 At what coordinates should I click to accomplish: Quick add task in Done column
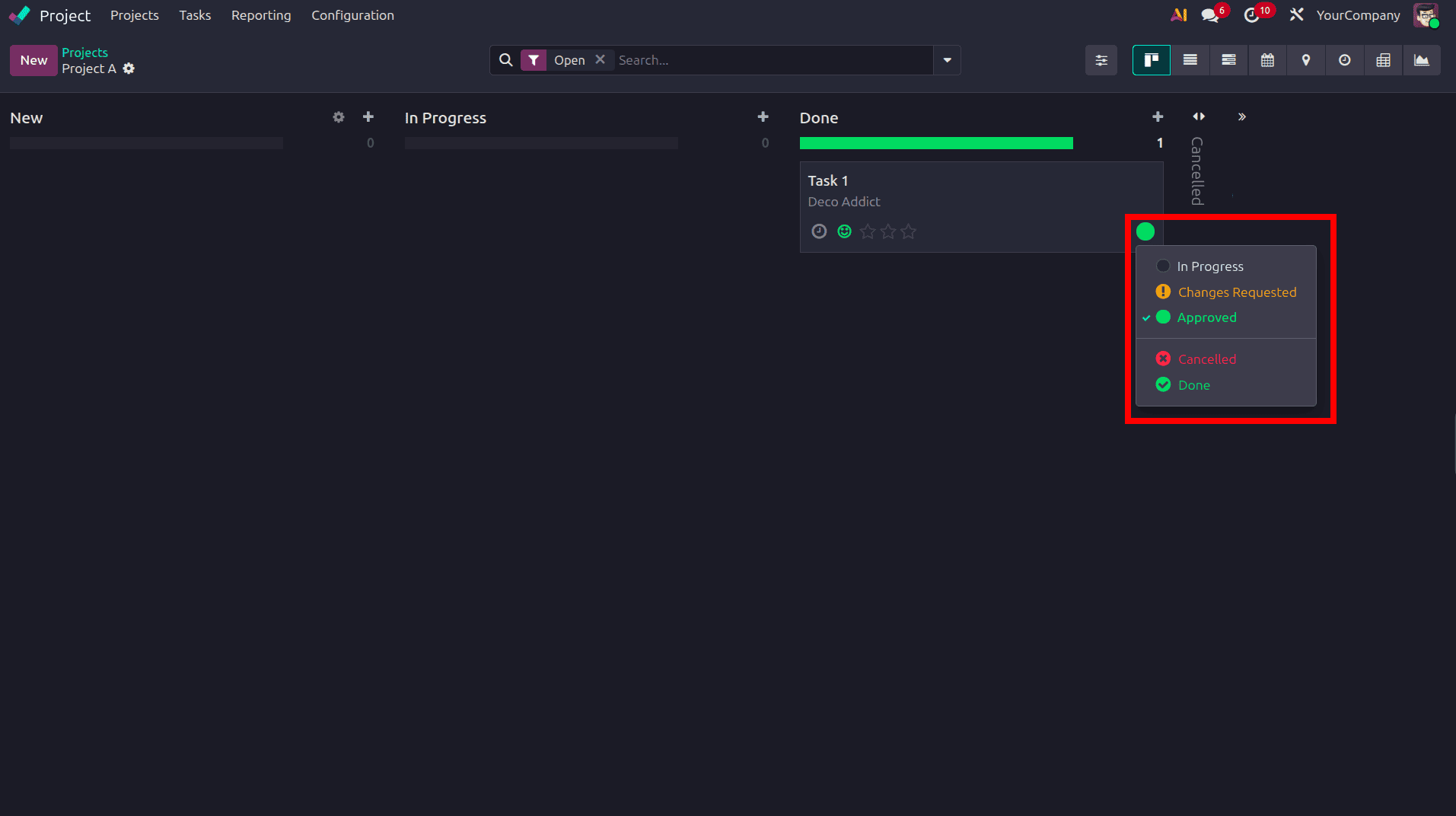(1158, 116)
